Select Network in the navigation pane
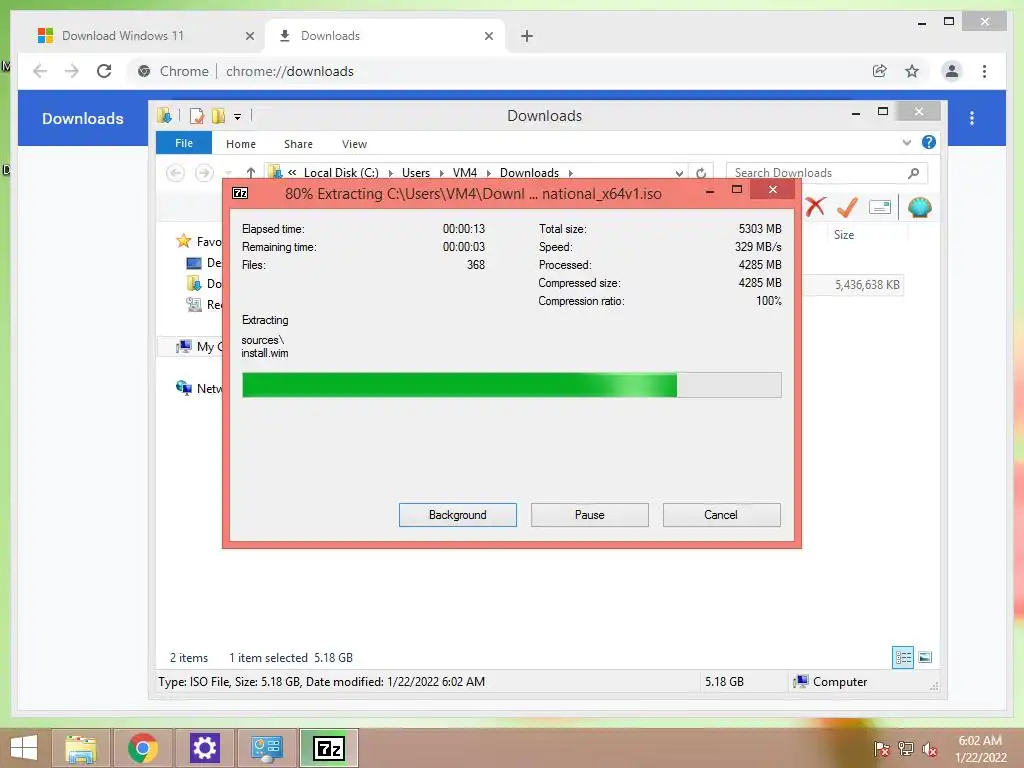 [x=199, y=389]
